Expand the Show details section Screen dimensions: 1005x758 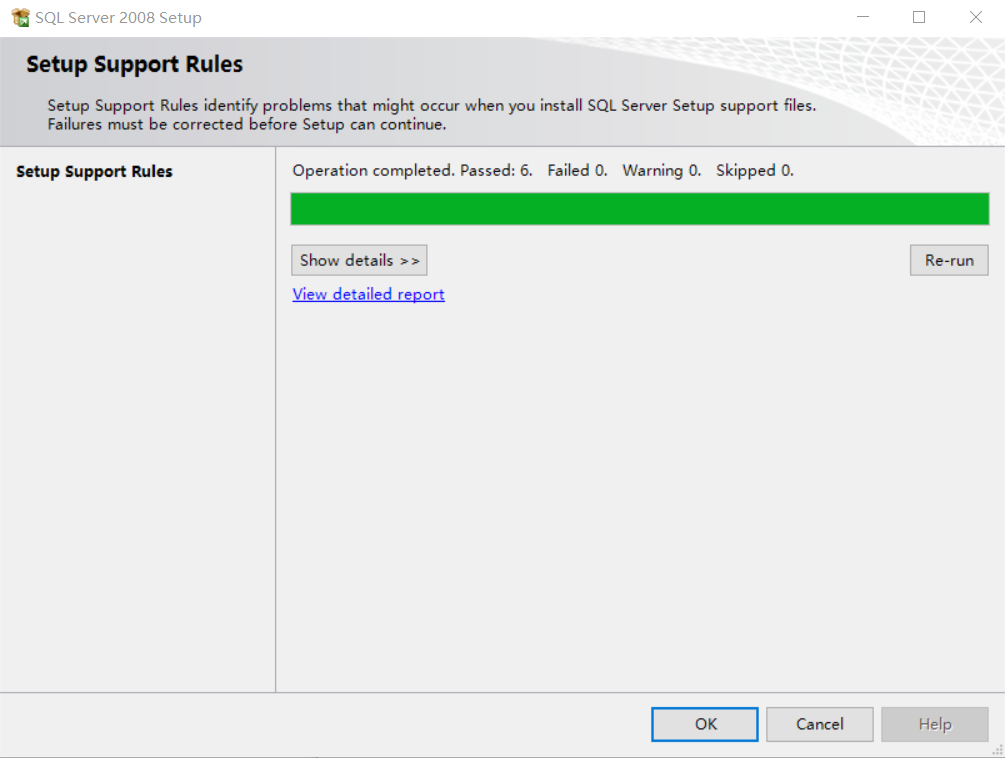pyautogui.click(x=359, y=260)
